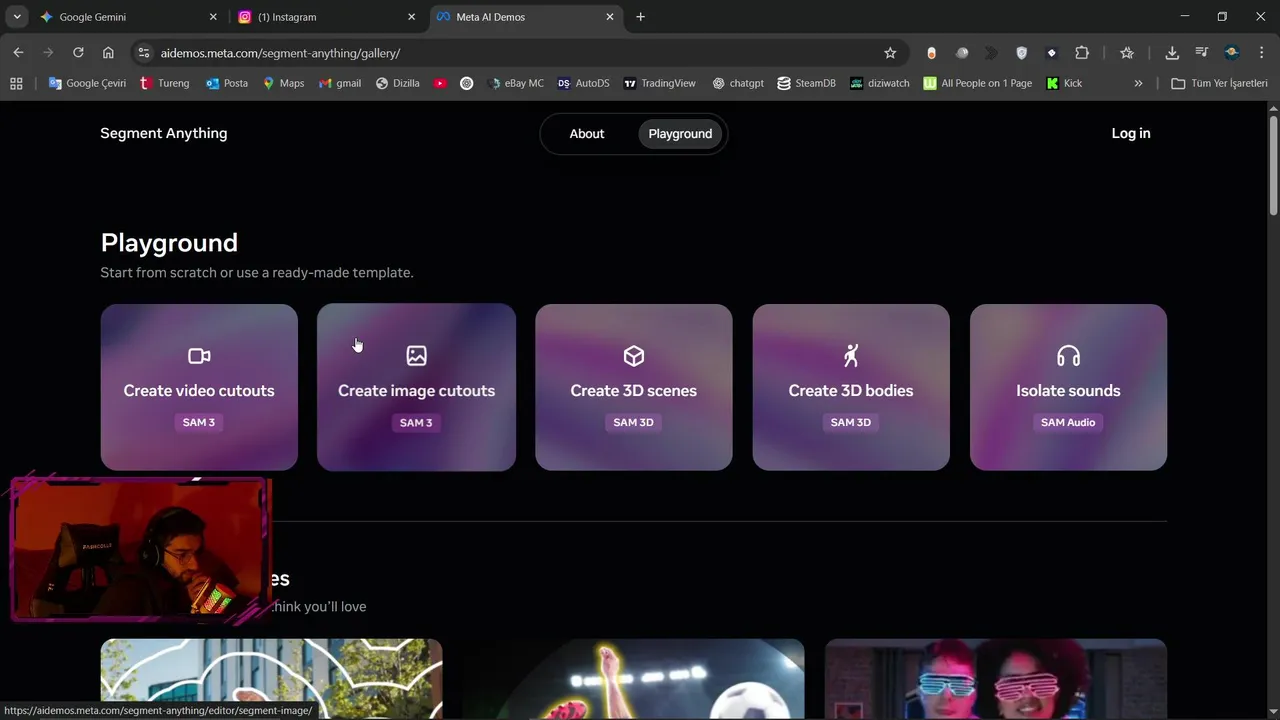Select the Playground nav pill
1280x720 pixels.
click(680, 134)
